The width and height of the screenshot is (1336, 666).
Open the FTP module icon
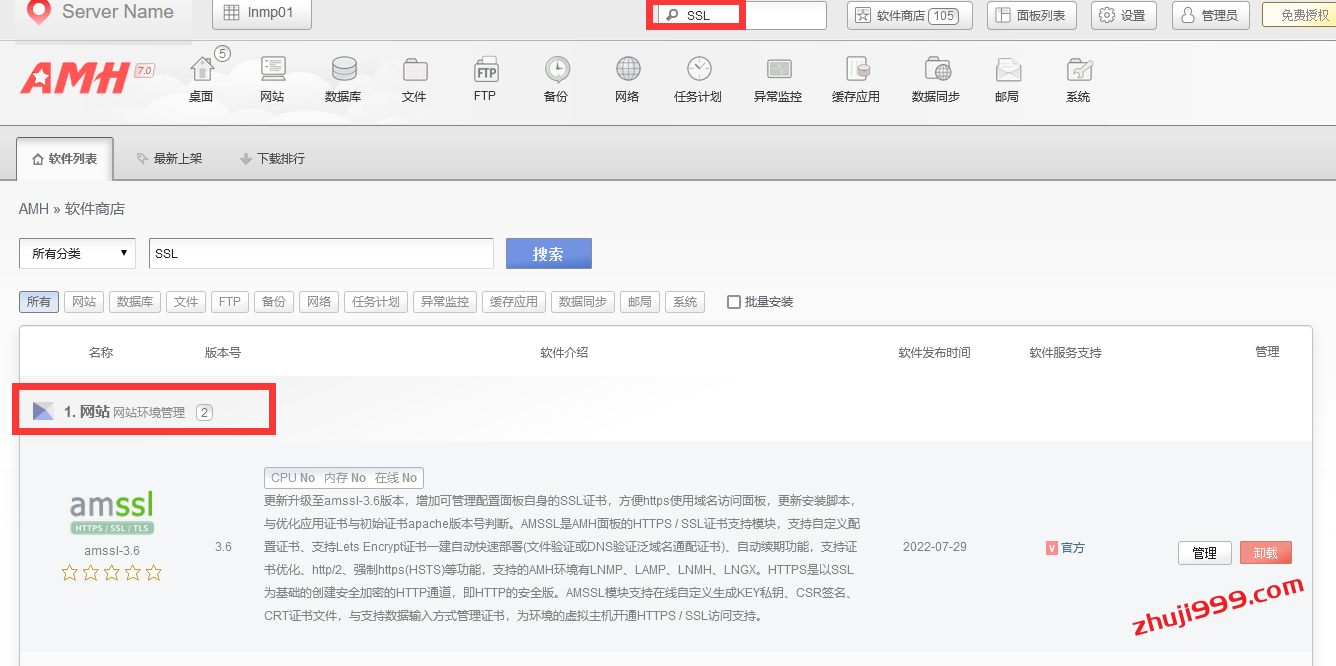(x=485, y=78)
